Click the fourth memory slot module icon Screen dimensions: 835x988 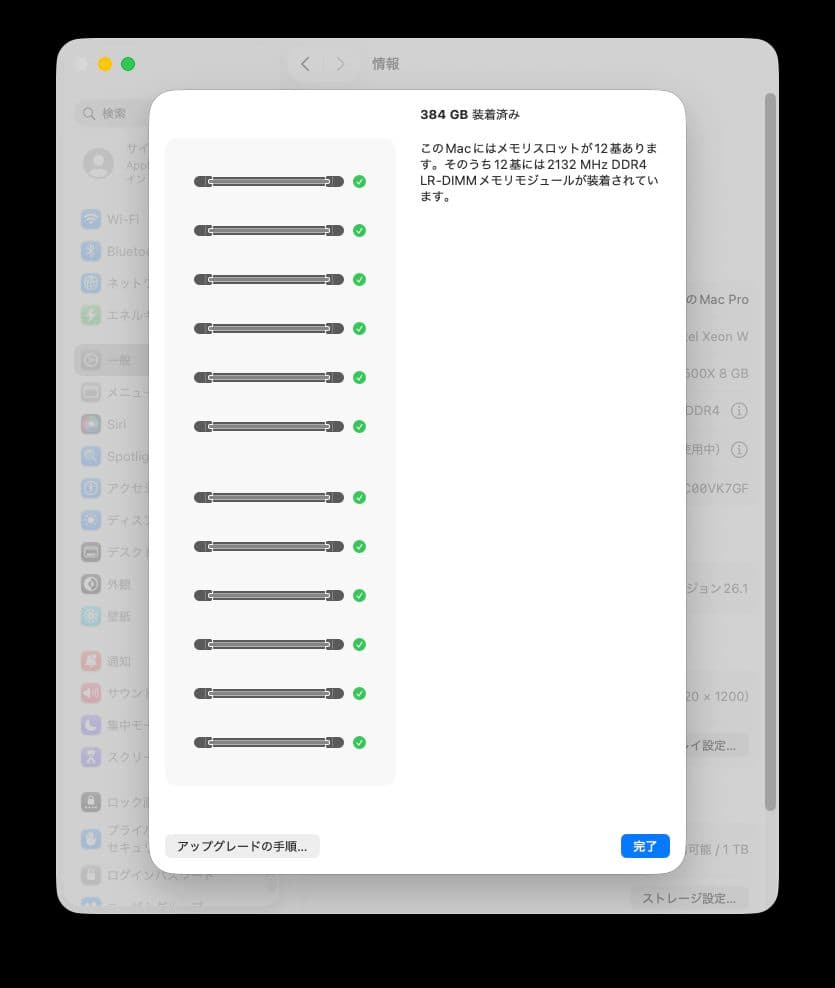tap(269, 328)
